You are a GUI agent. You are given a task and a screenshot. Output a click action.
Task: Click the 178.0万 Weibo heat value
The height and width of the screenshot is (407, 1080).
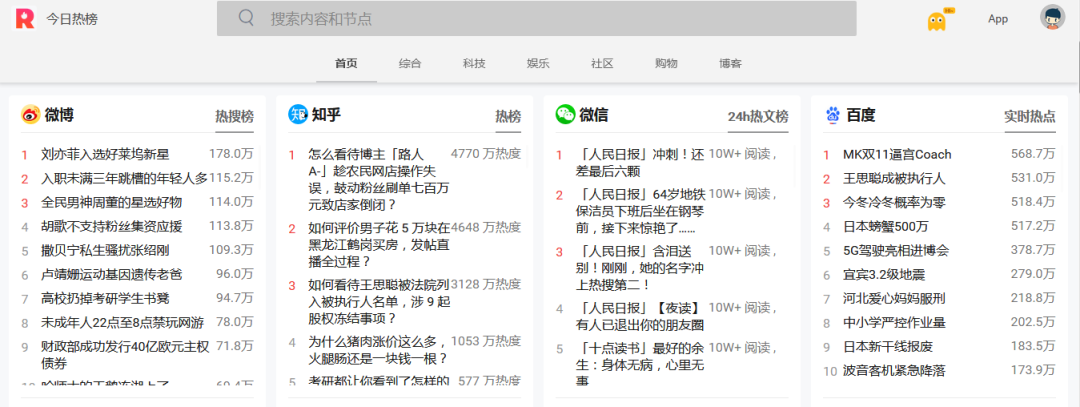tap(231, 154)
